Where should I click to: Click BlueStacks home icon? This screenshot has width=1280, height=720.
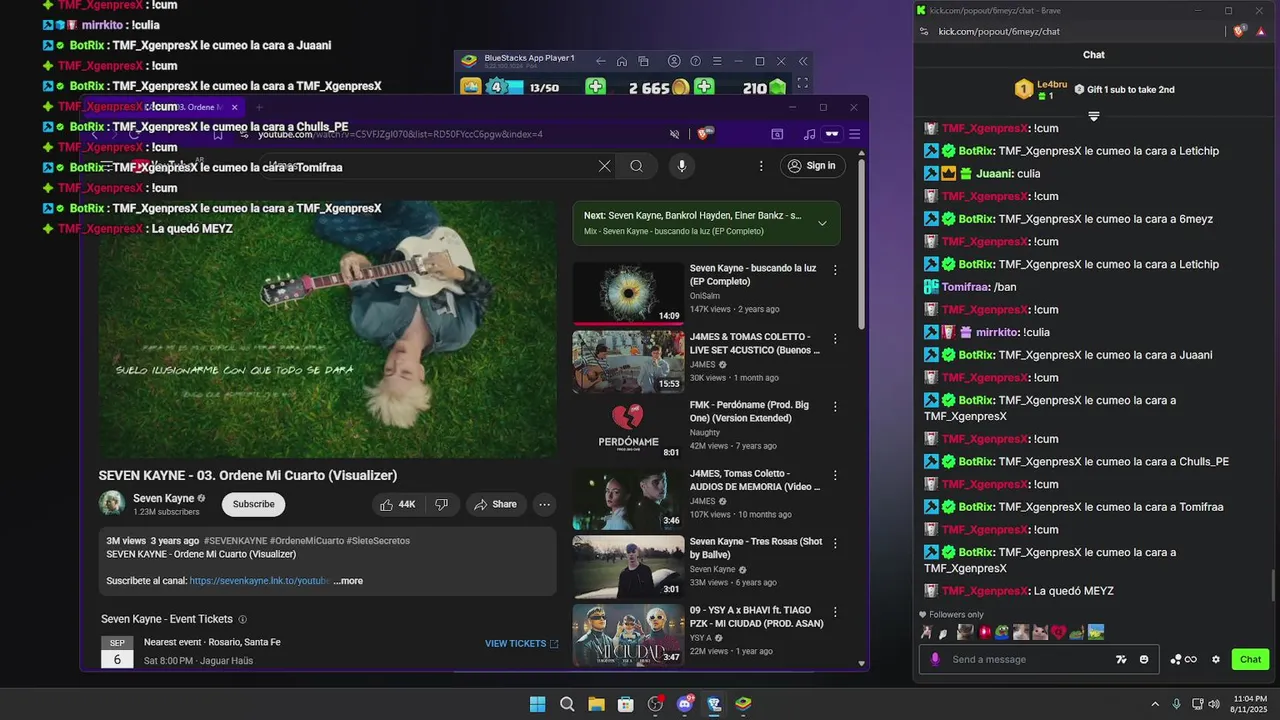(x=622, y=61)
